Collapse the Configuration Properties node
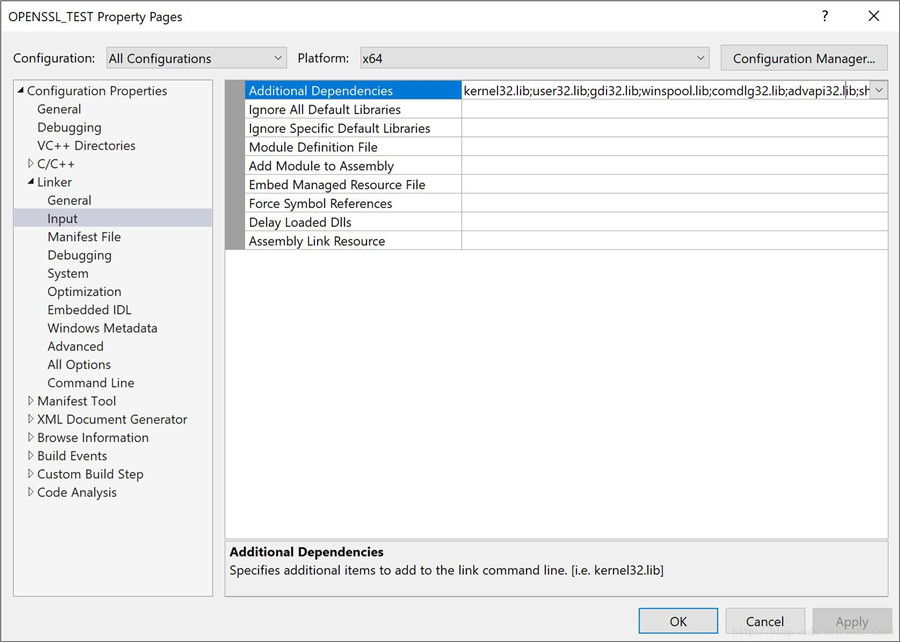Image resolution: width=900 pixels, height=642 pixels. [x=21, y=90]
